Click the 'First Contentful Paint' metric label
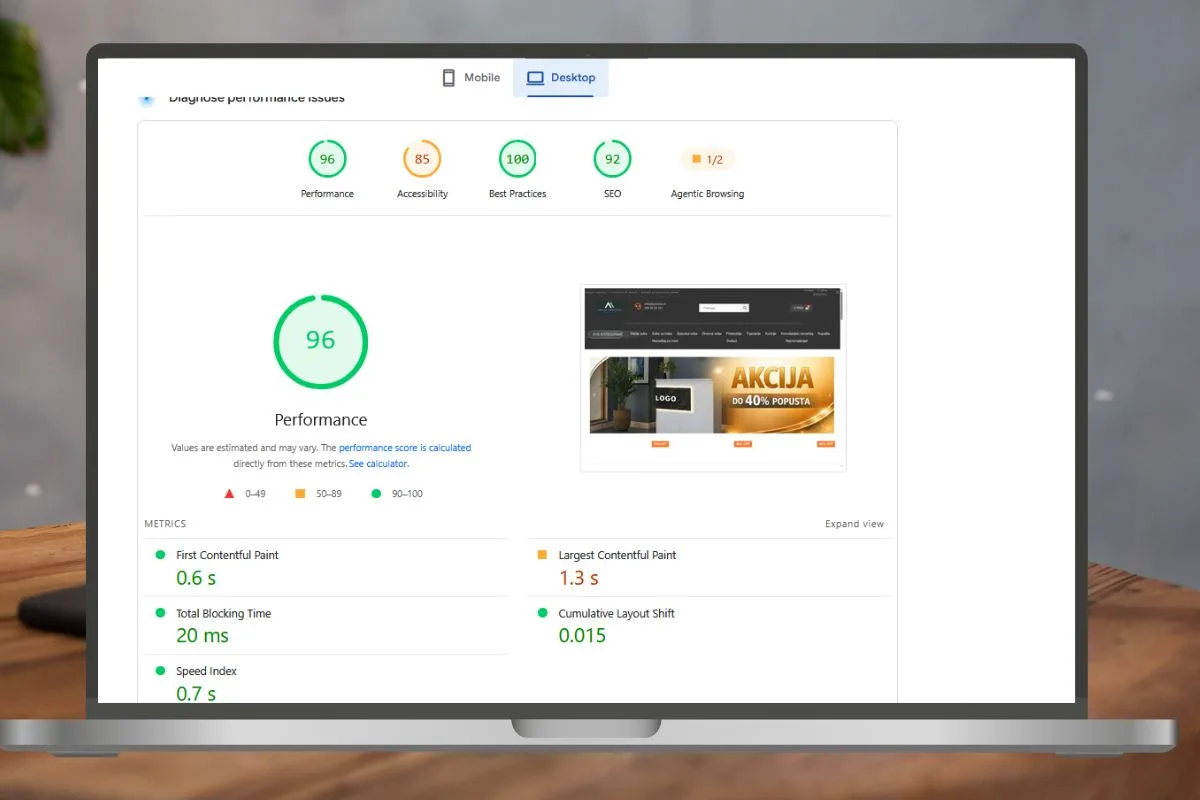The height and width of the screenshot is (800, 1200). pyautogui.click(x=227, y=555)
